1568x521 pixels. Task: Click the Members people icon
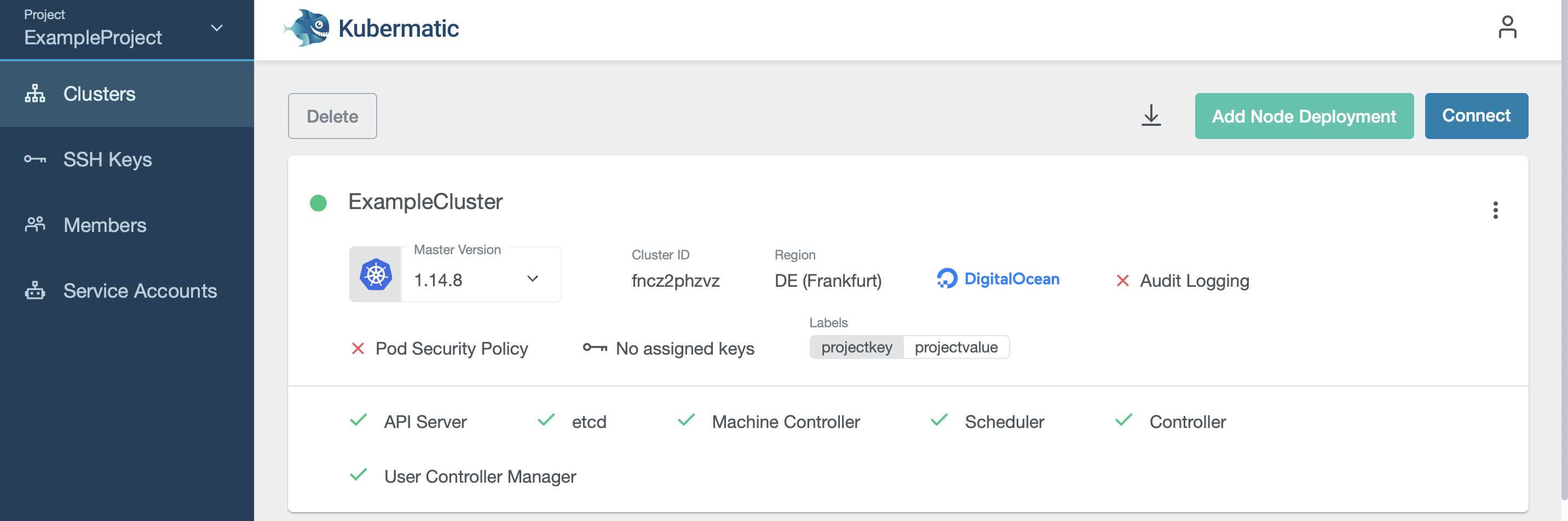click(34, 224)
